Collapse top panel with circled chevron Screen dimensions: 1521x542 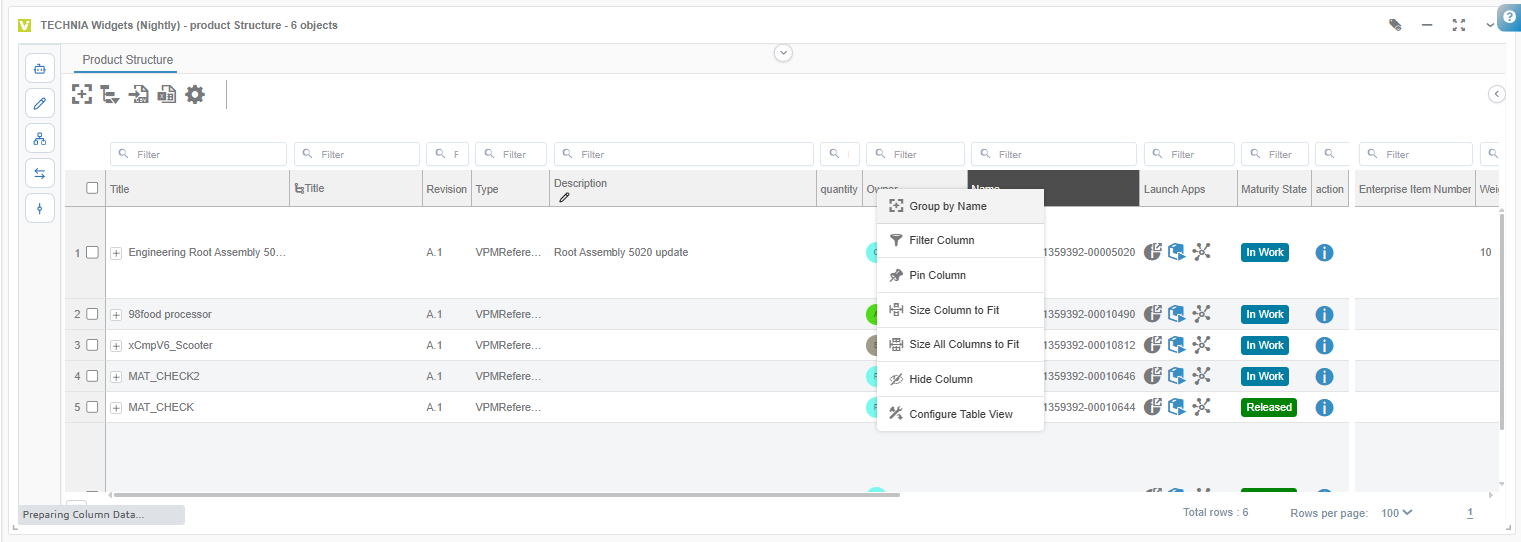pyautogui.click(x=784, y=53)
